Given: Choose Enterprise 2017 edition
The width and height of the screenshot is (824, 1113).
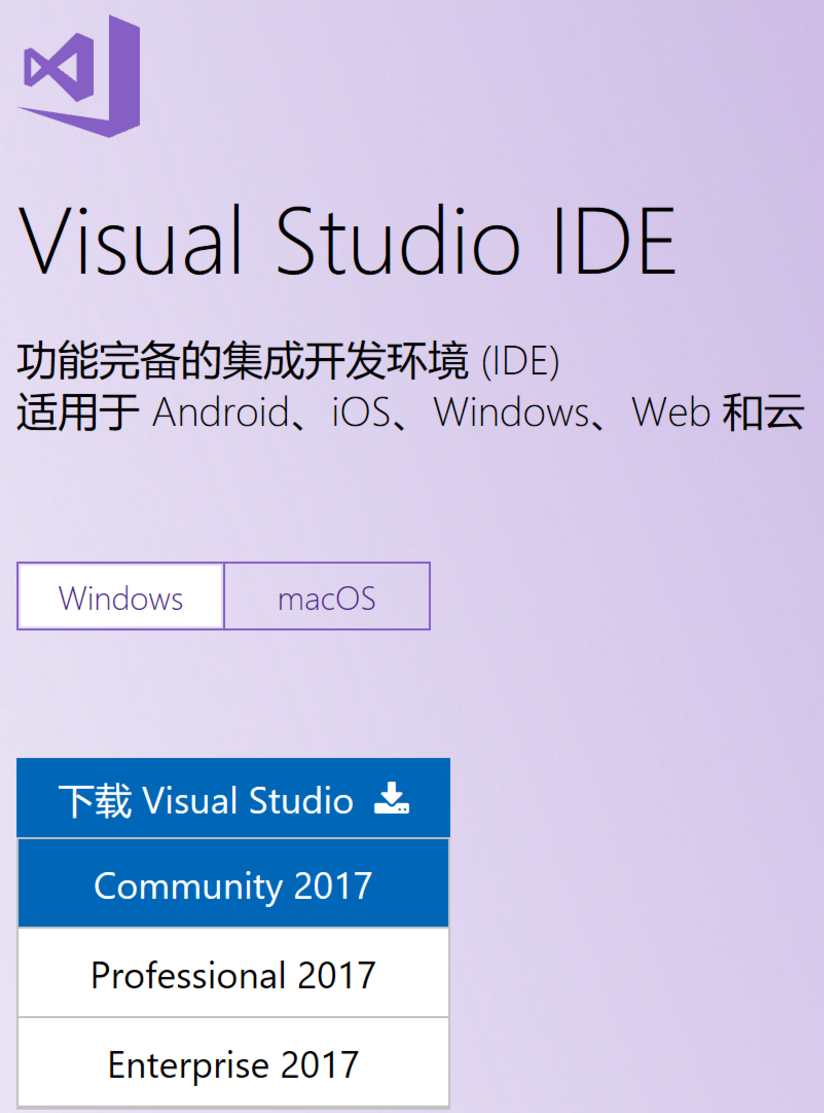Looking at the screenshot, I should (234, 1063).
